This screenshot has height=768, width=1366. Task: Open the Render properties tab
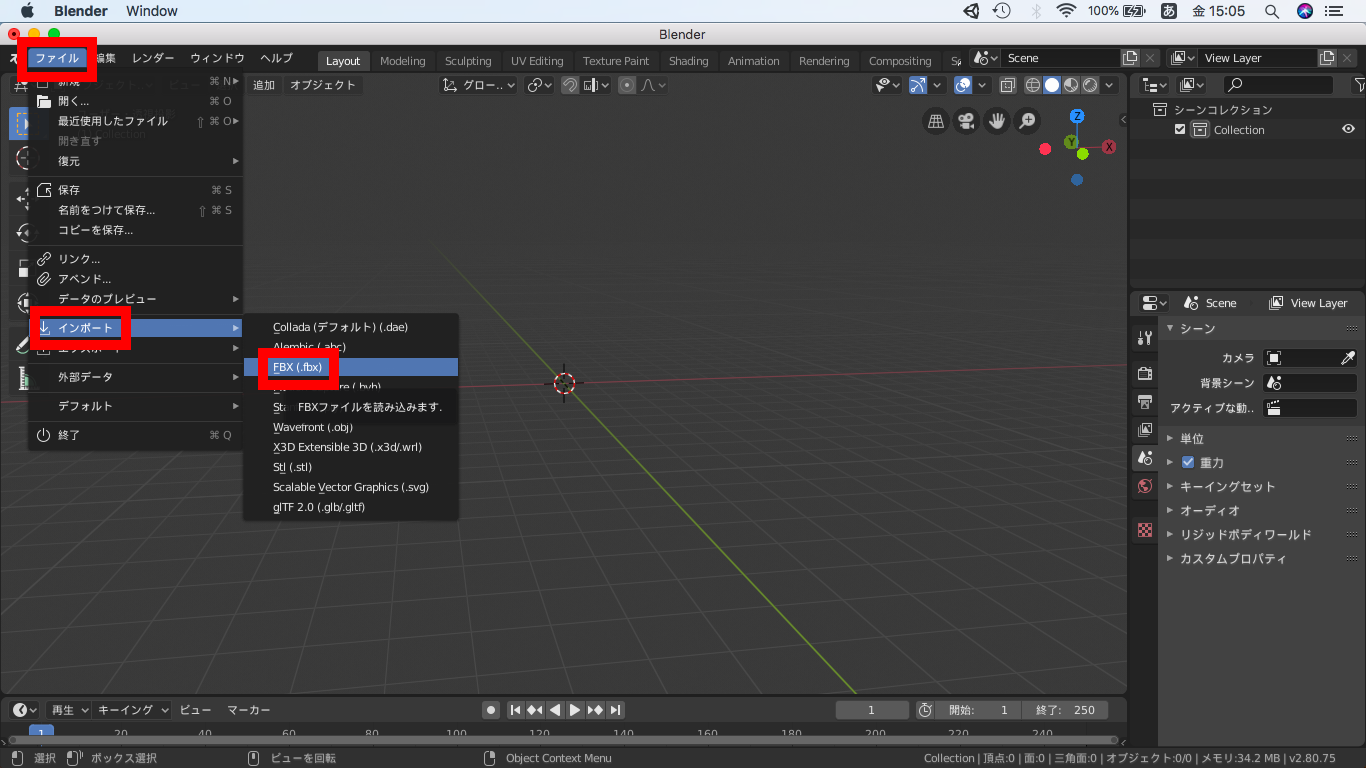[1145, 373]
